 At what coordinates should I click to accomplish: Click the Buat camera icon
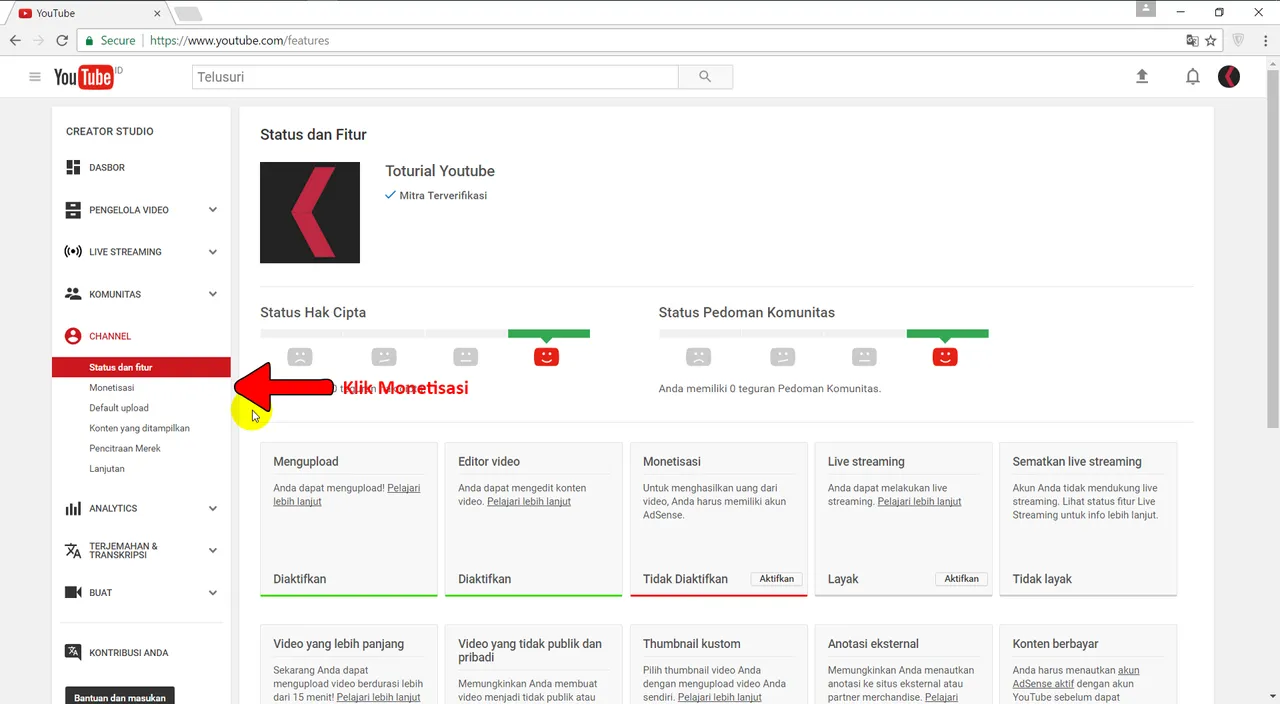pos(73,593)
